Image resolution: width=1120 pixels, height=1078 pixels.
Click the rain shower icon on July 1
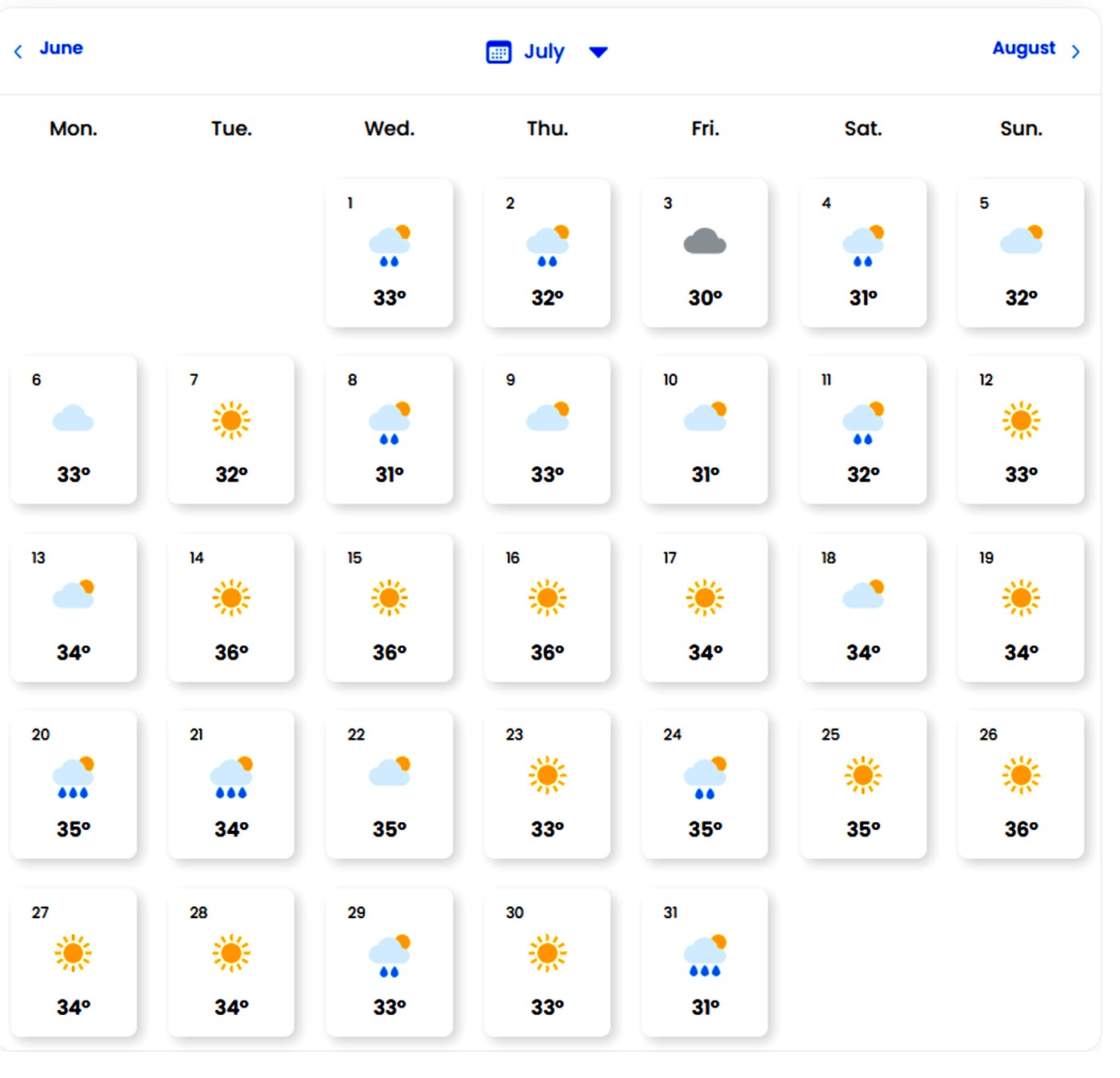pyautogui.click(x=390, y=246)
